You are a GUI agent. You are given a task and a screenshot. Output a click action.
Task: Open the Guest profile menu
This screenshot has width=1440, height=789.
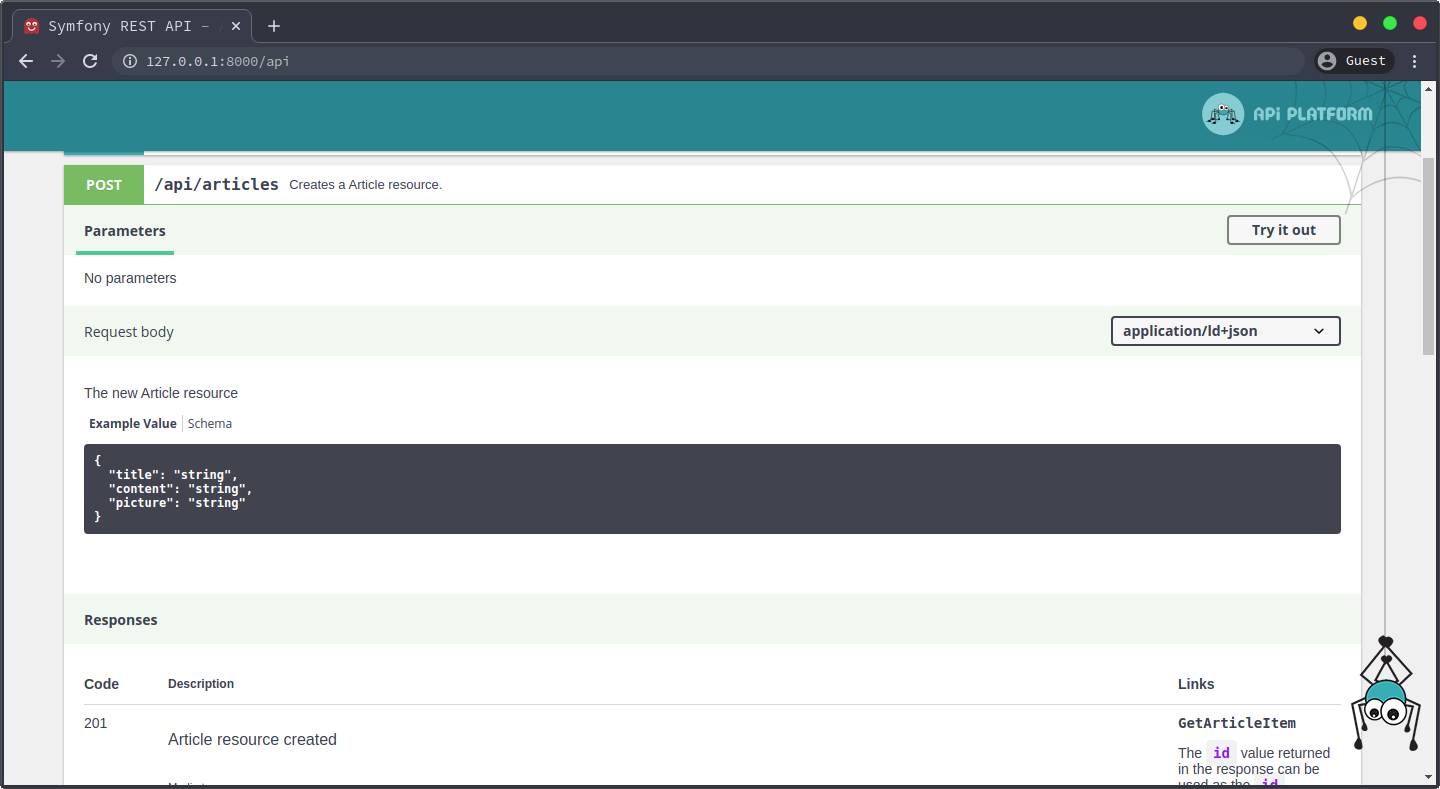1353,61
